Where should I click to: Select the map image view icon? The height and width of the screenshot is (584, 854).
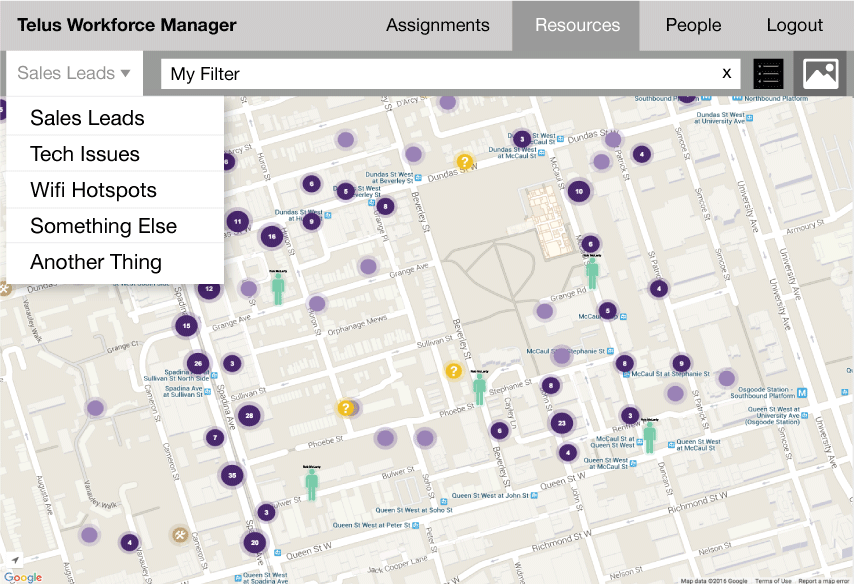coord(821,74)
